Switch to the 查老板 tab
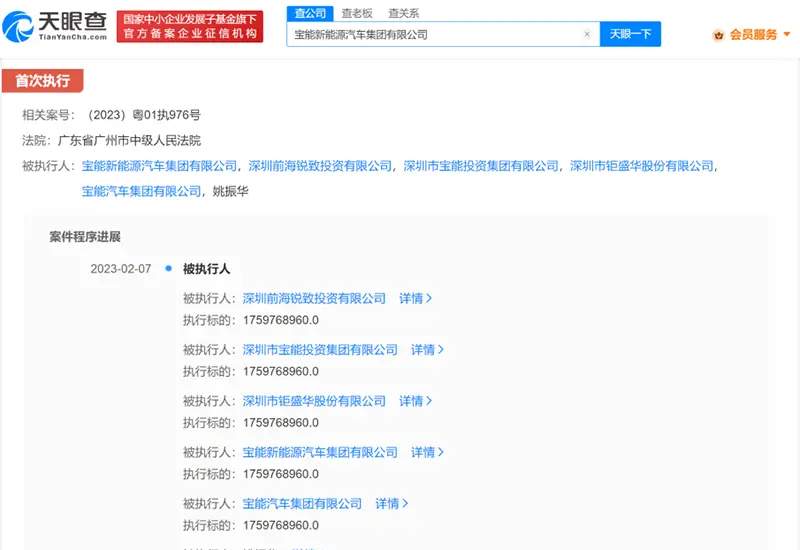This screenshot has height=550, width=800. tap(357, 13)
